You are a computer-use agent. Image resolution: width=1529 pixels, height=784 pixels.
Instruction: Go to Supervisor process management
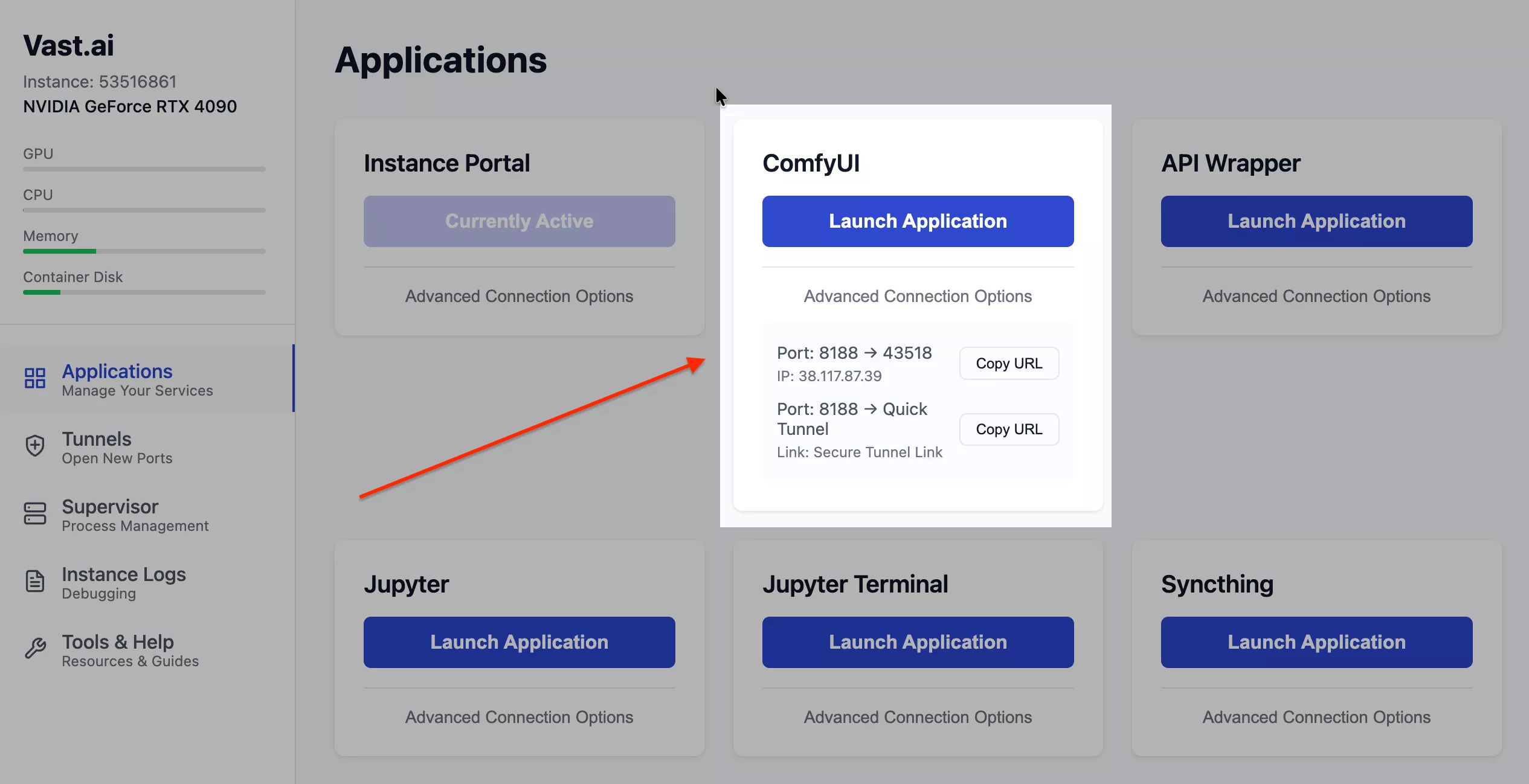tap(147, 514)
